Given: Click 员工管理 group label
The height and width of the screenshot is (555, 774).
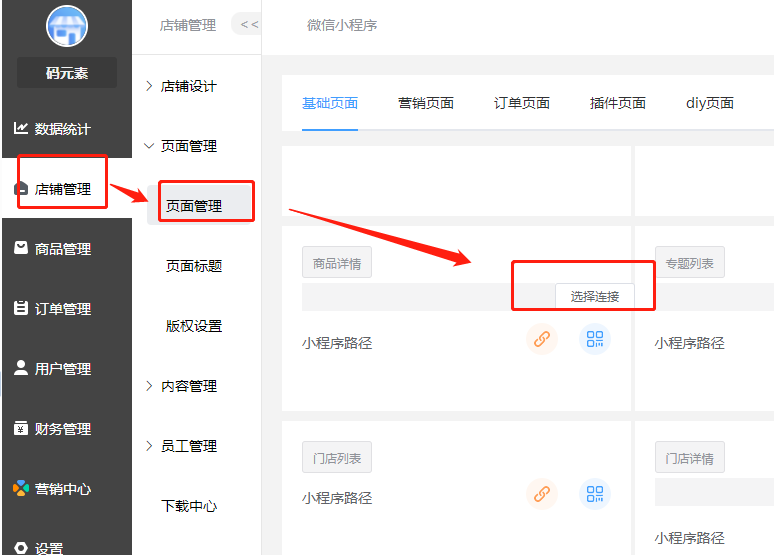Looking at the screenshot, I should coord(189,446).
